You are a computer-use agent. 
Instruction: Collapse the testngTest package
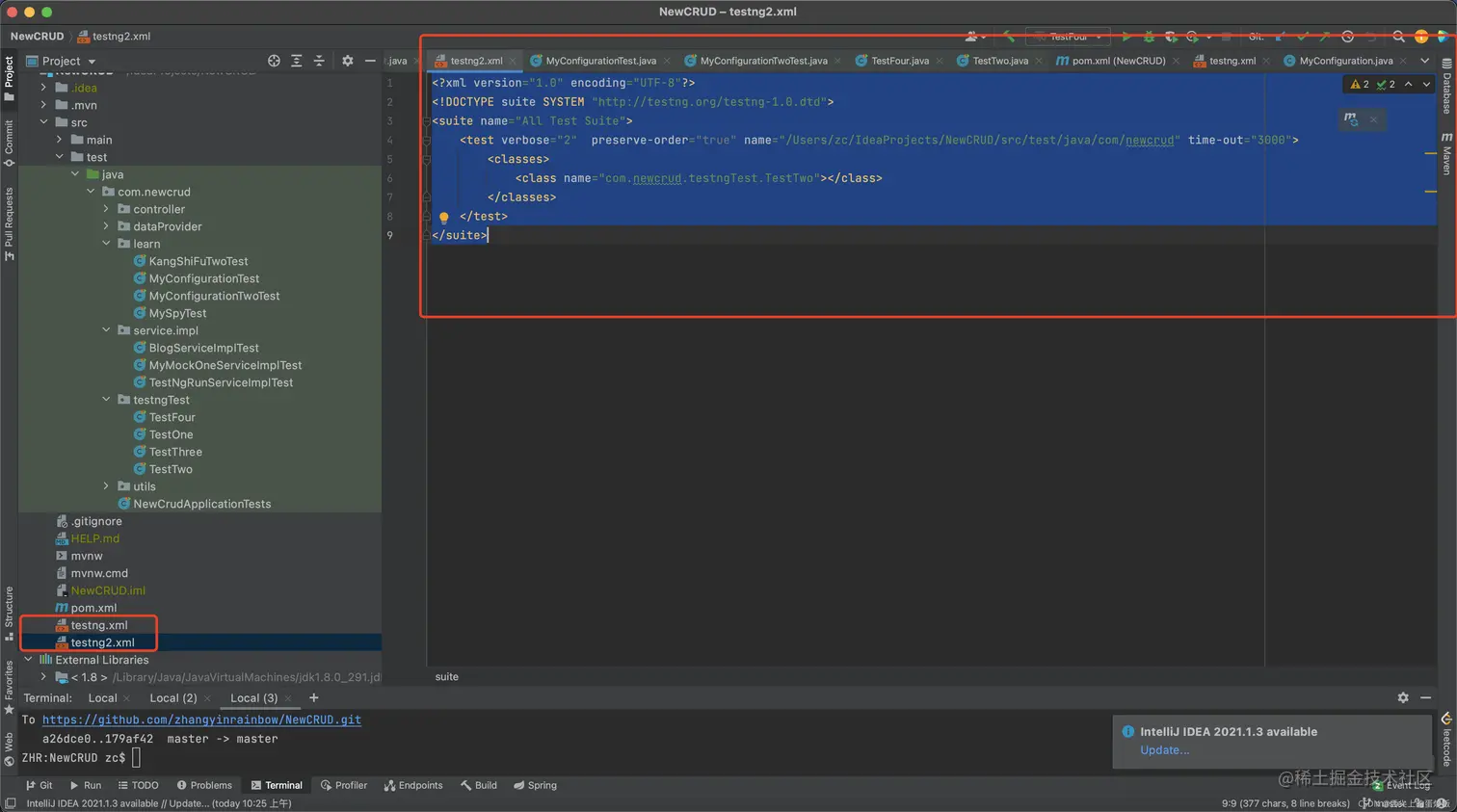point(106,400)
